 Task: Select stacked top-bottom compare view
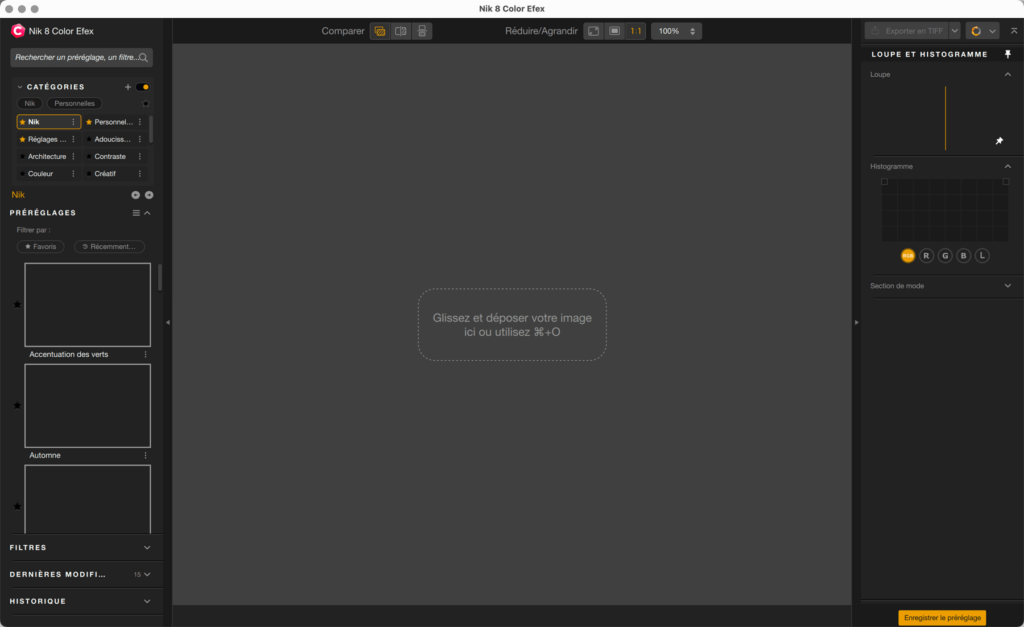pyautogui.click(x=422, y=31)
